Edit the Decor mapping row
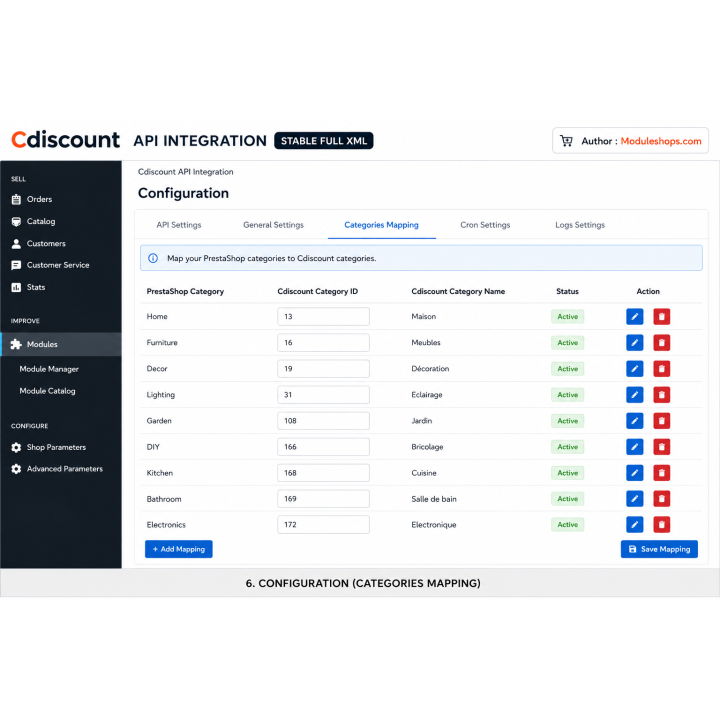 (x=634, y=369)
